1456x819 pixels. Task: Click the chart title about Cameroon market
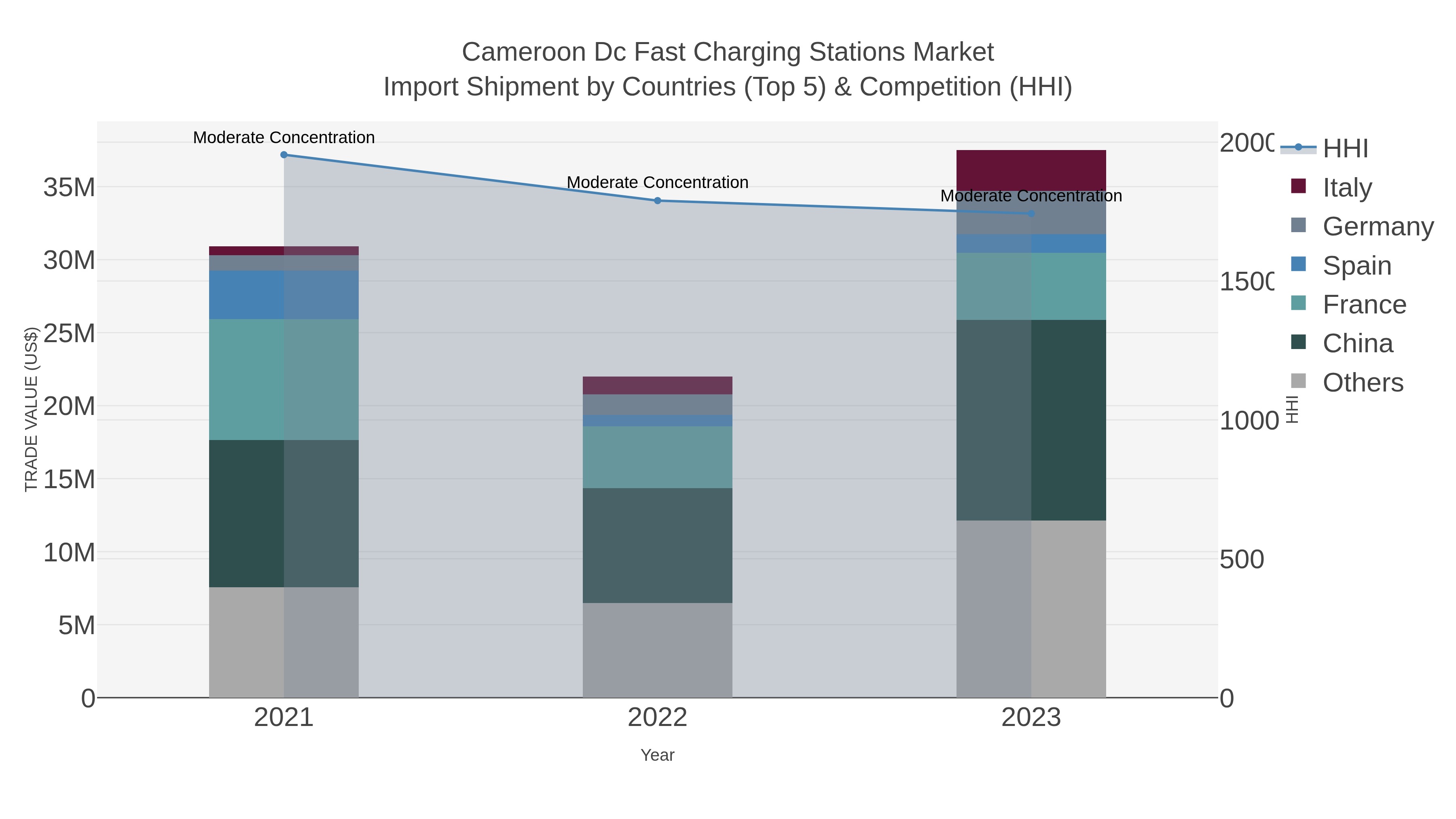pos(728,52)
